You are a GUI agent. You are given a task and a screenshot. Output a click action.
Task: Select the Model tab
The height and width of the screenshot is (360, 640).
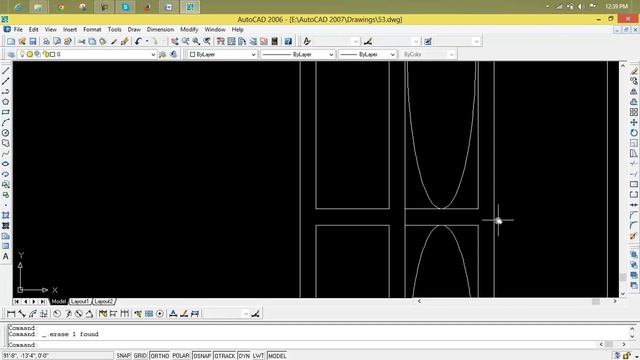pyautogui.click(x=59, y=301)
